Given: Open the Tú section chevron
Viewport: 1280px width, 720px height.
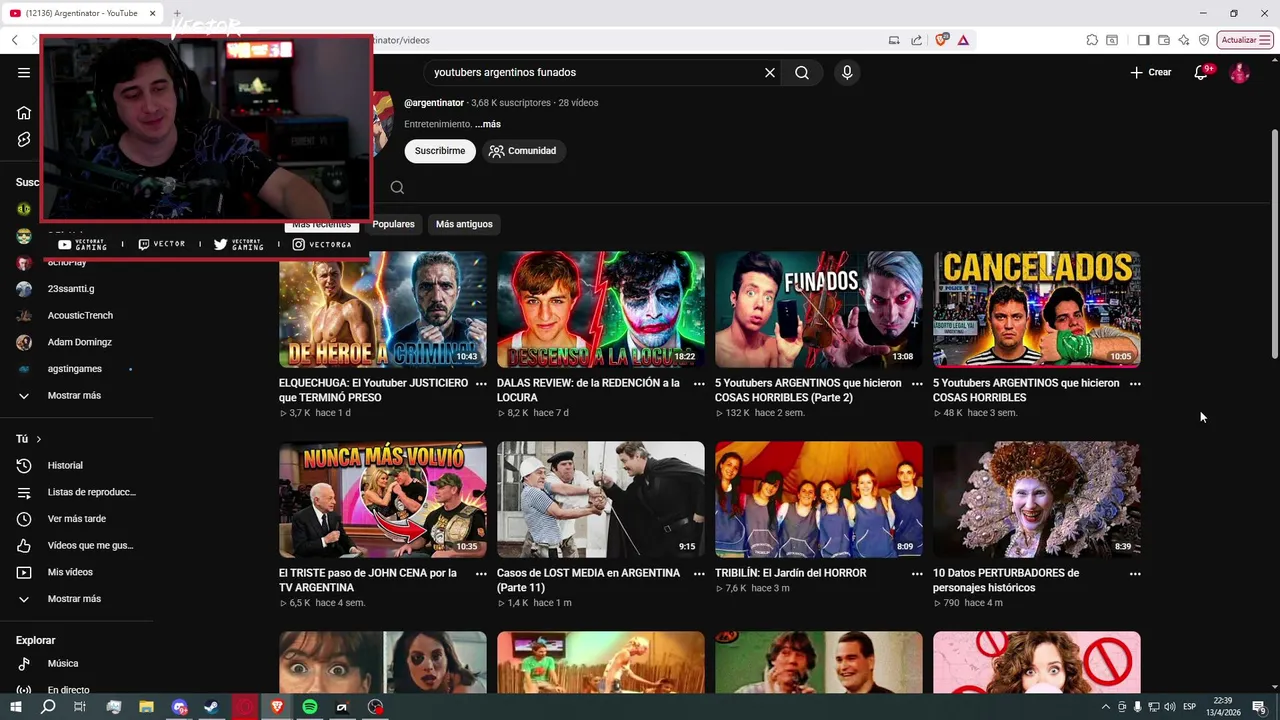Looking at the screenshot, I should coord(39,439).
